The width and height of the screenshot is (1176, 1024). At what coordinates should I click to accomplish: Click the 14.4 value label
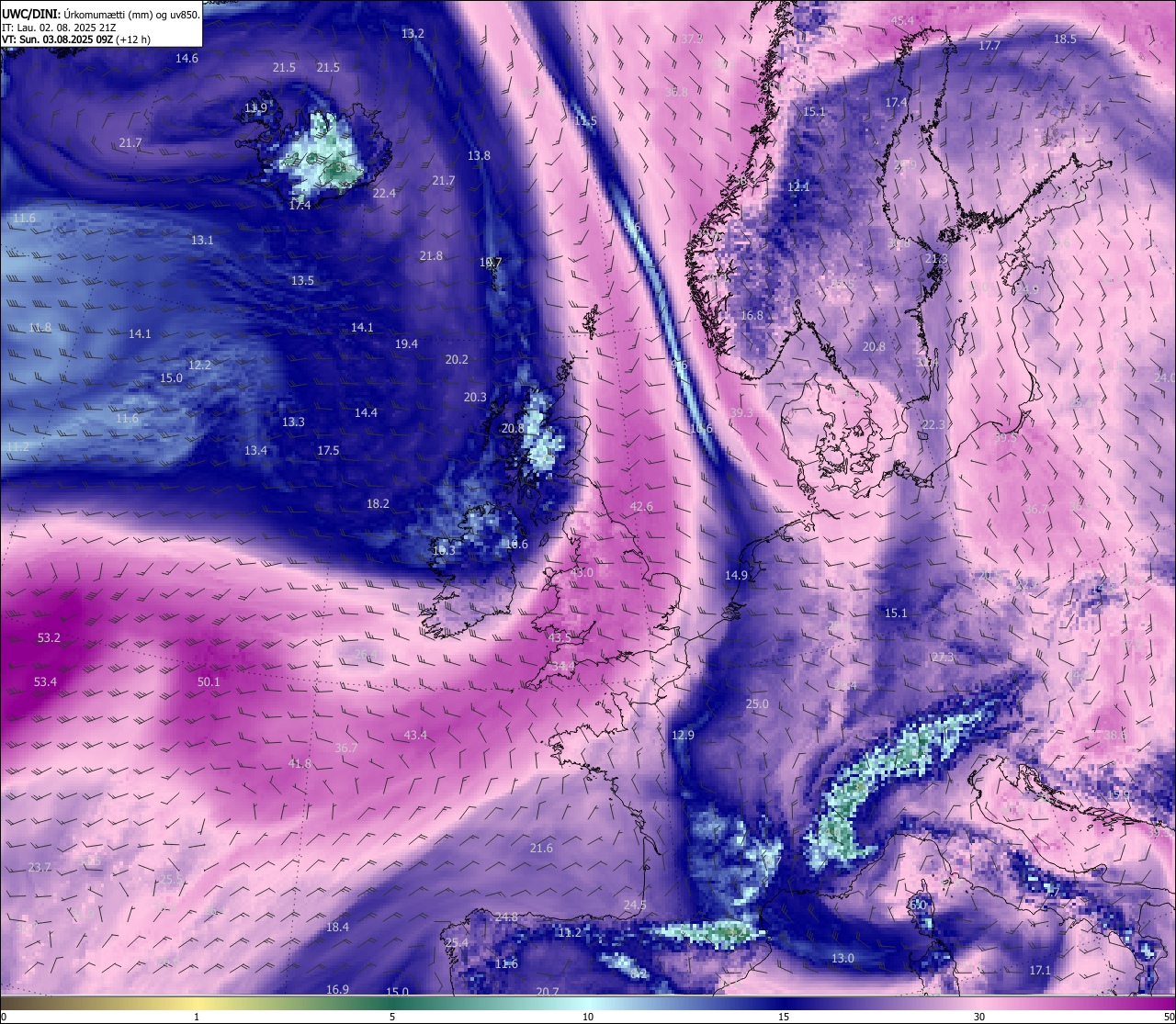pyautogui.click(x=366, y=412)
